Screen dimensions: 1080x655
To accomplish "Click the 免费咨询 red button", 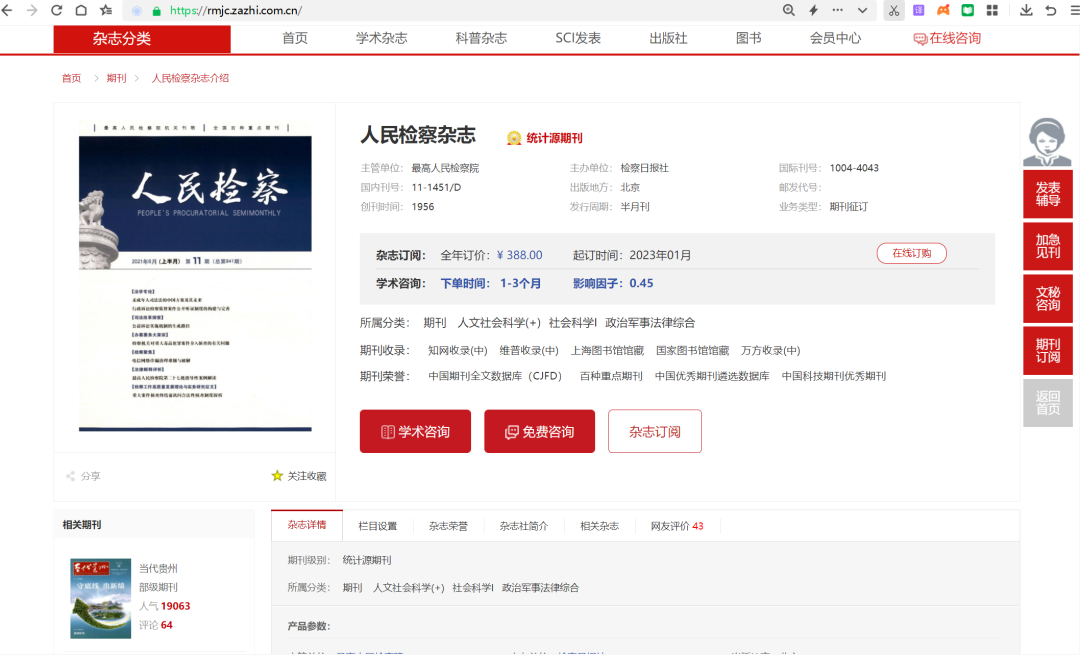I will pyautogui.click(x=539, y=431).
